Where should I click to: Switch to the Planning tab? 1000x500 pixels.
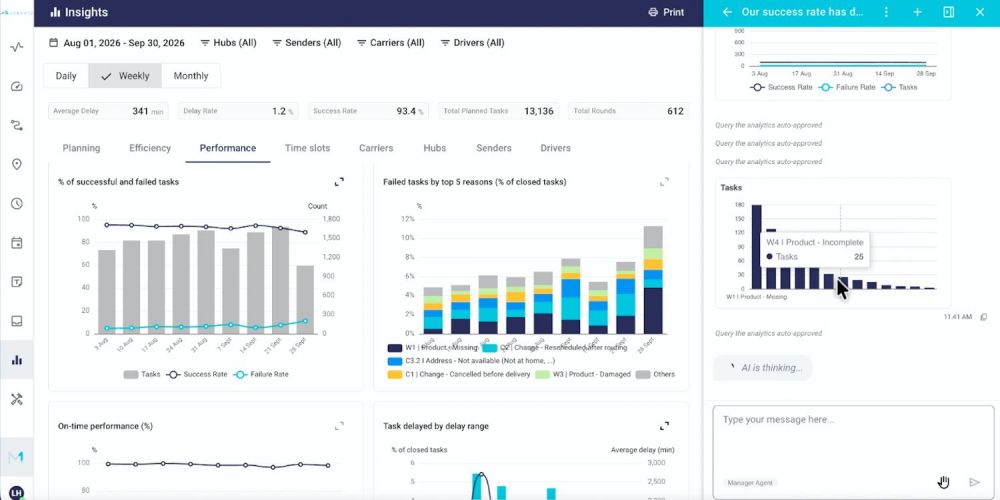81,148
